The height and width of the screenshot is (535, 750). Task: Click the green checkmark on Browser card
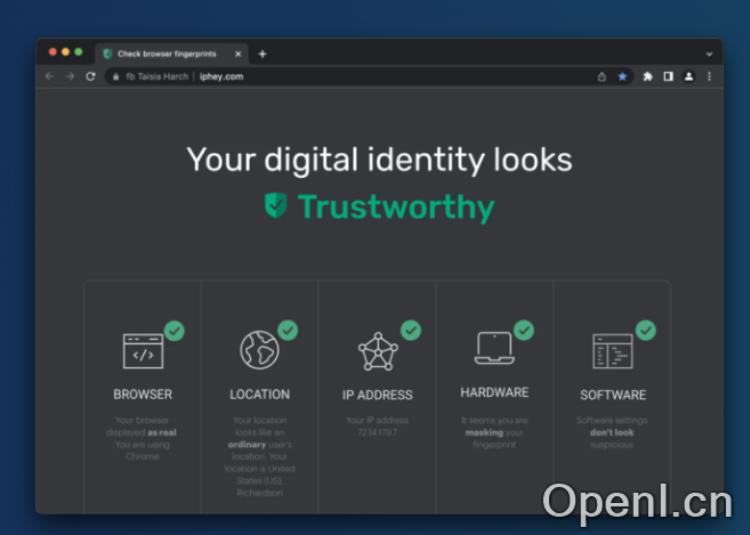(x=174, y=330)
